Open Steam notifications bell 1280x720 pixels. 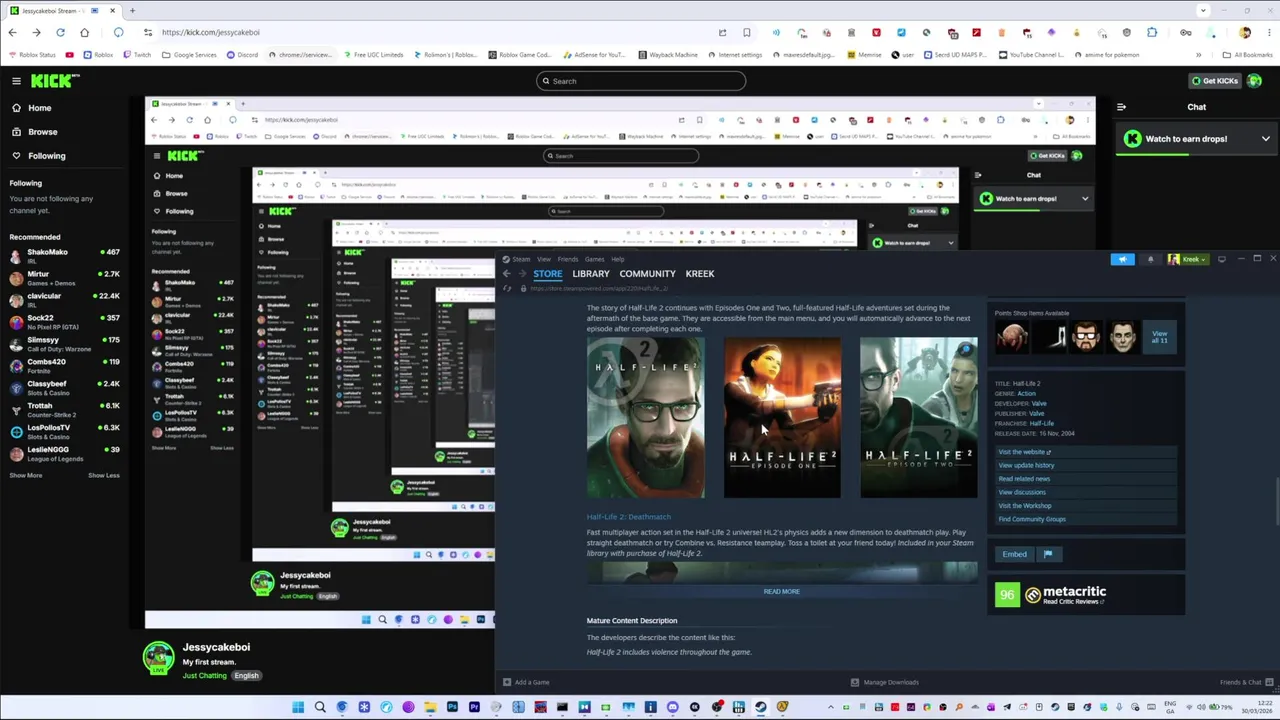1150,259
